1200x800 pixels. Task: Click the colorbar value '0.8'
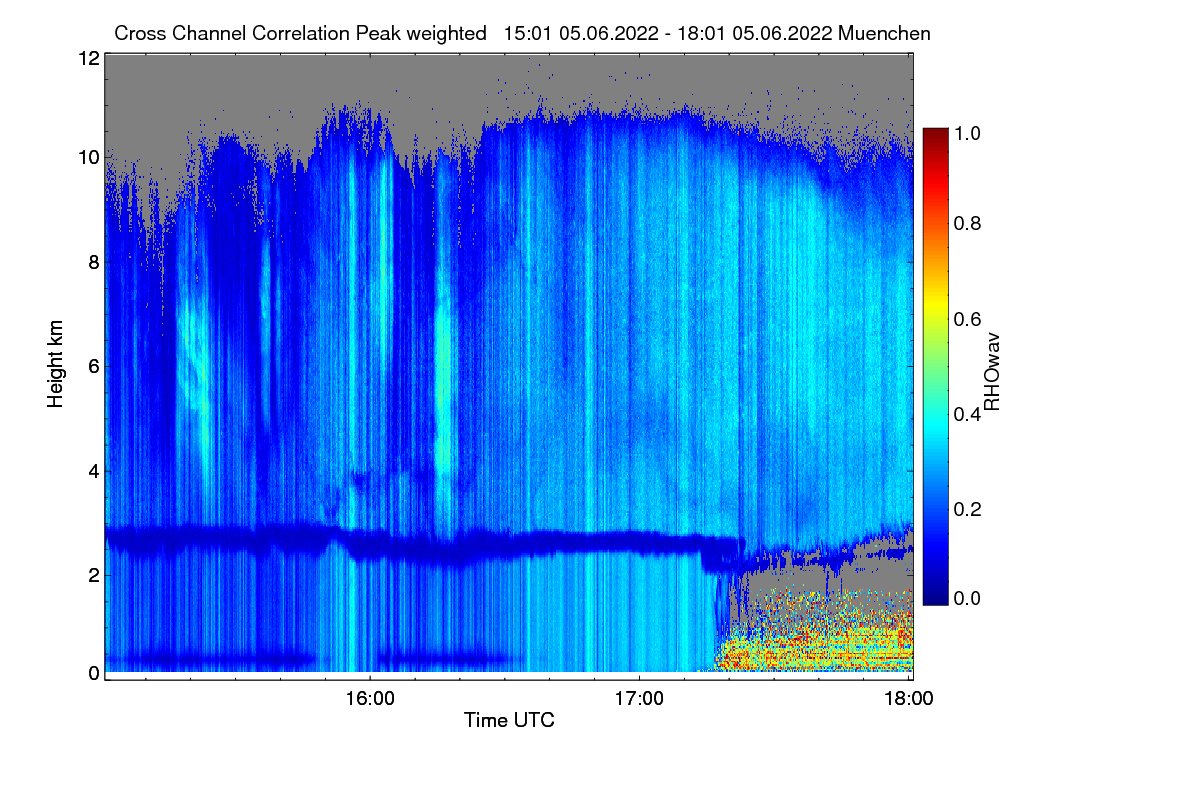click(968, 223)
